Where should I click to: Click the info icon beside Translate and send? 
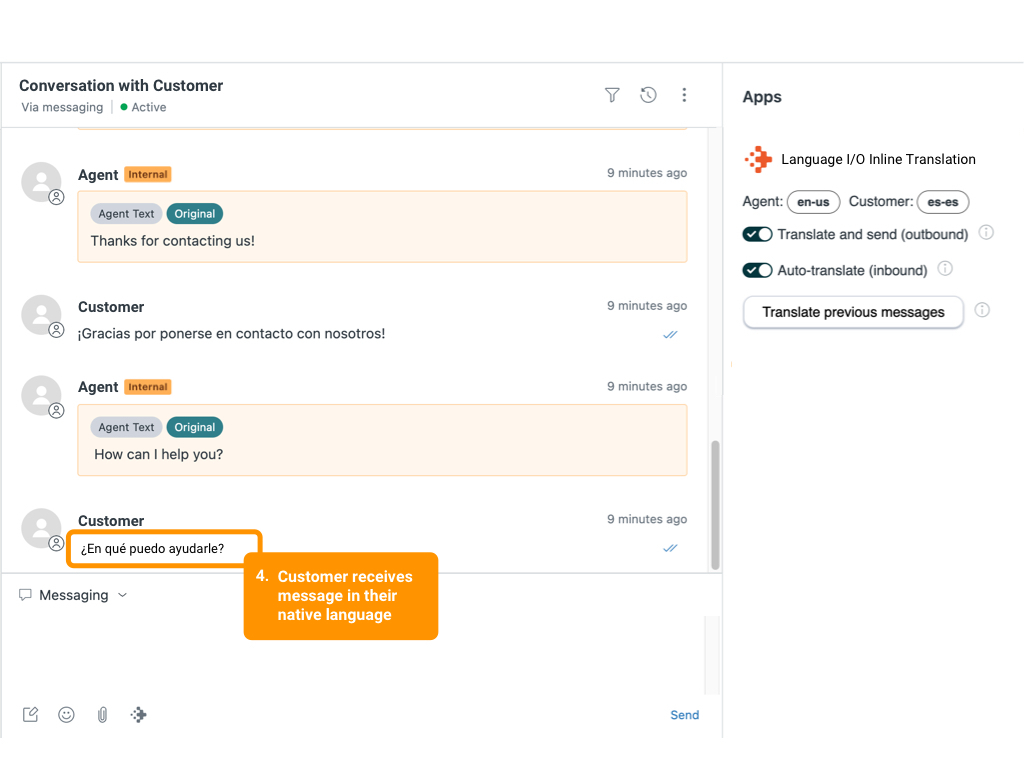coord(986,232)
